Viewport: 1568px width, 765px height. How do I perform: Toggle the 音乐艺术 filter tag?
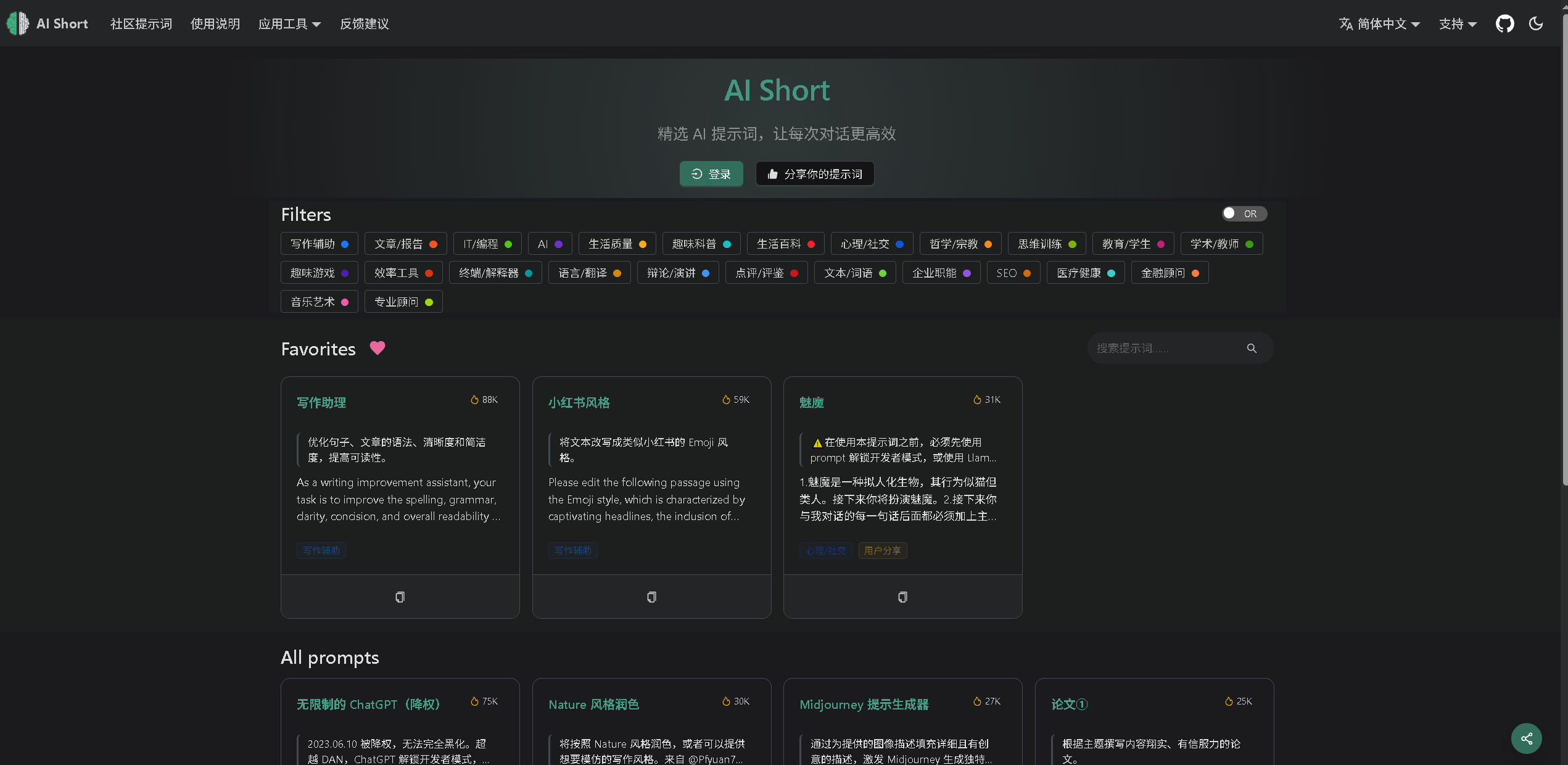[x=320, y=302]
